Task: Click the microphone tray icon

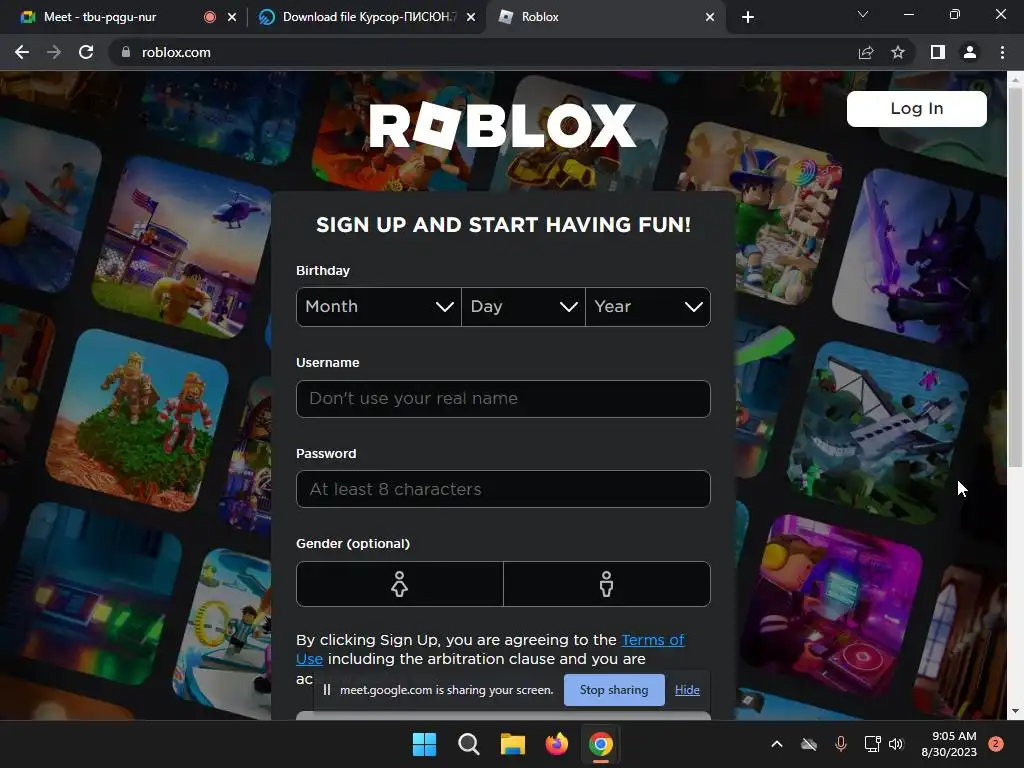Action: (x=841, y=744)
